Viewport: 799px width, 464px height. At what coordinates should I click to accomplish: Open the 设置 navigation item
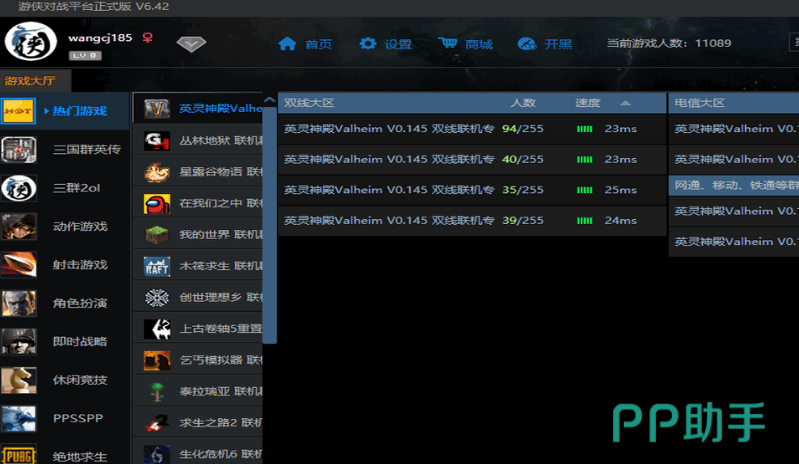click(398, 44)
